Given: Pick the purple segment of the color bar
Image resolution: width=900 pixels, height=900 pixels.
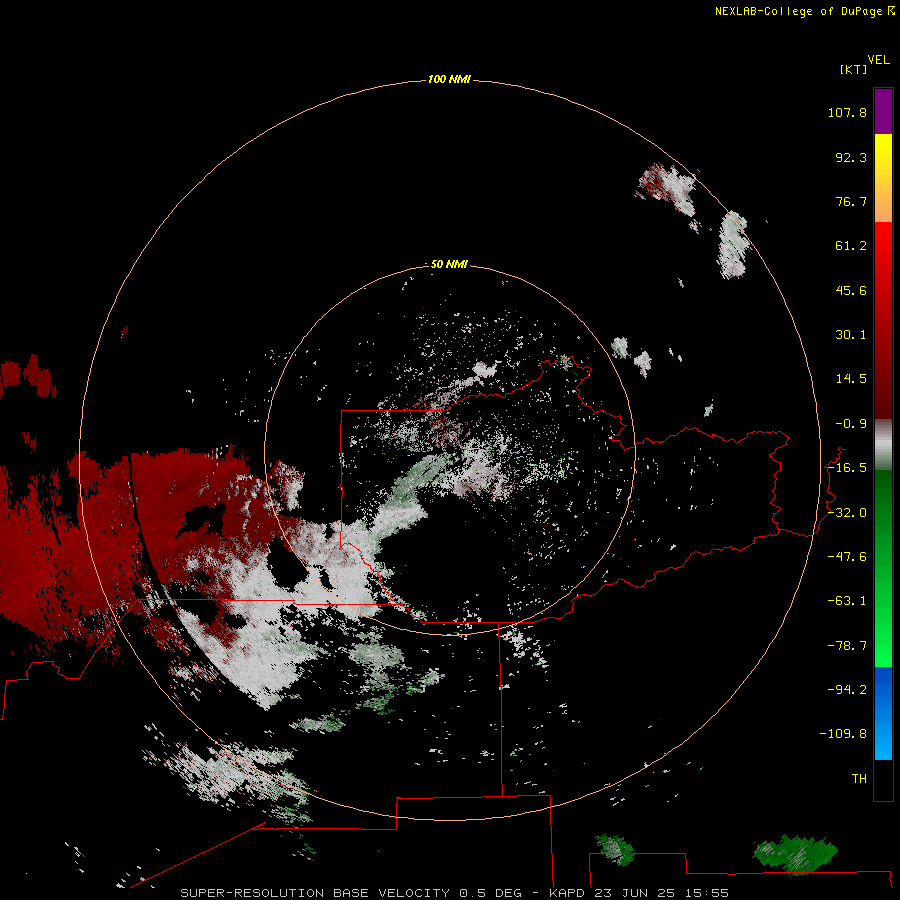Looking at the screenshot, I should (883, 111).
